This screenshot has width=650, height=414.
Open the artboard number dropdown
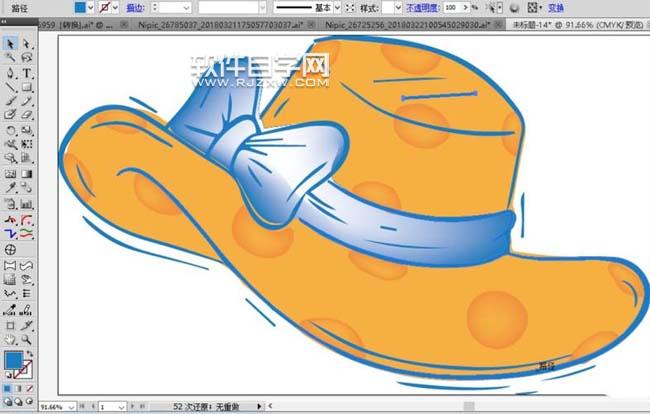121,407
